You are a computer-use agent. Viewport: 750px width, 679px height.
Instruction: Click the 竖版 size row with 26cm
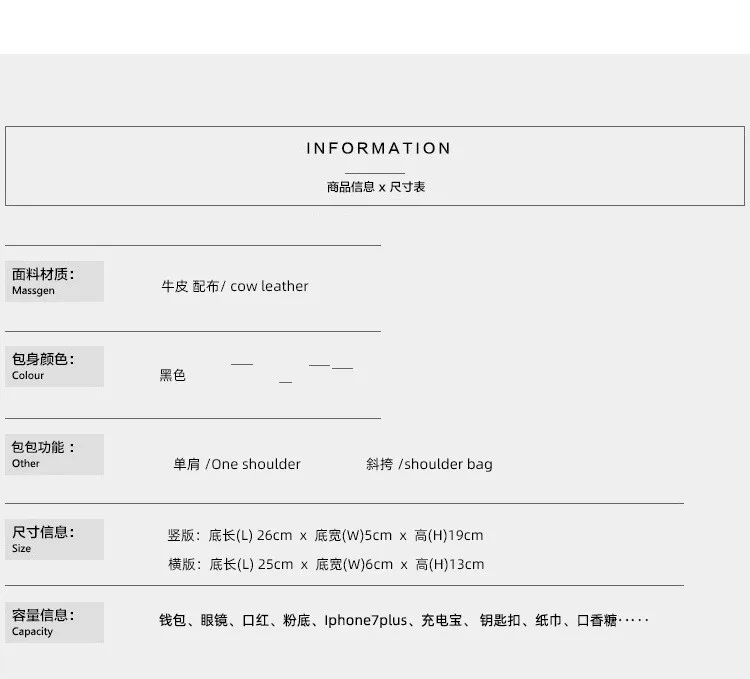(325, 535)
